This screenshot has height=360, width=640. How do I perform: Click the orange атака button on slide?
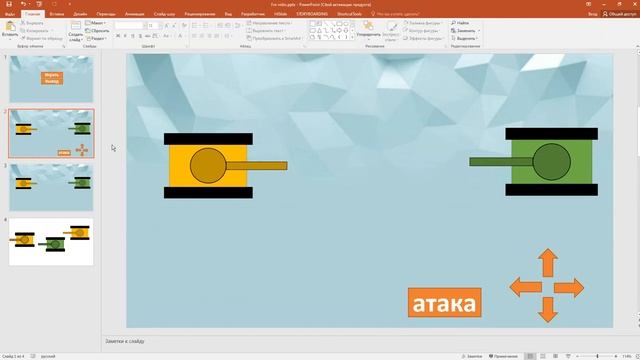tap(444, 302)
